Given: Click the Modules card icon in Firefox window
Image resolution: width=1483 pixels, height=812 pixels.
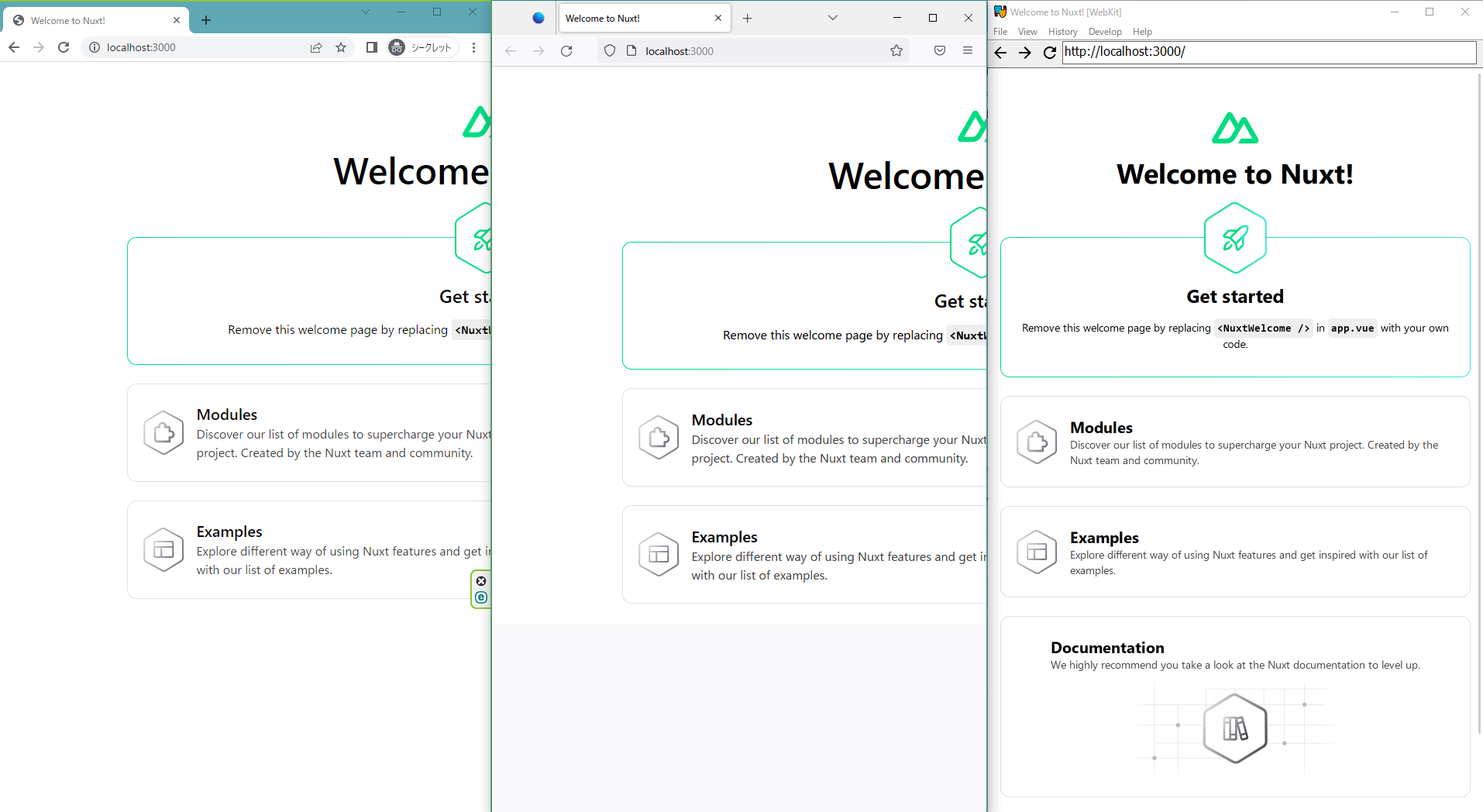Looking at the screenshot, I should [659, 438].
